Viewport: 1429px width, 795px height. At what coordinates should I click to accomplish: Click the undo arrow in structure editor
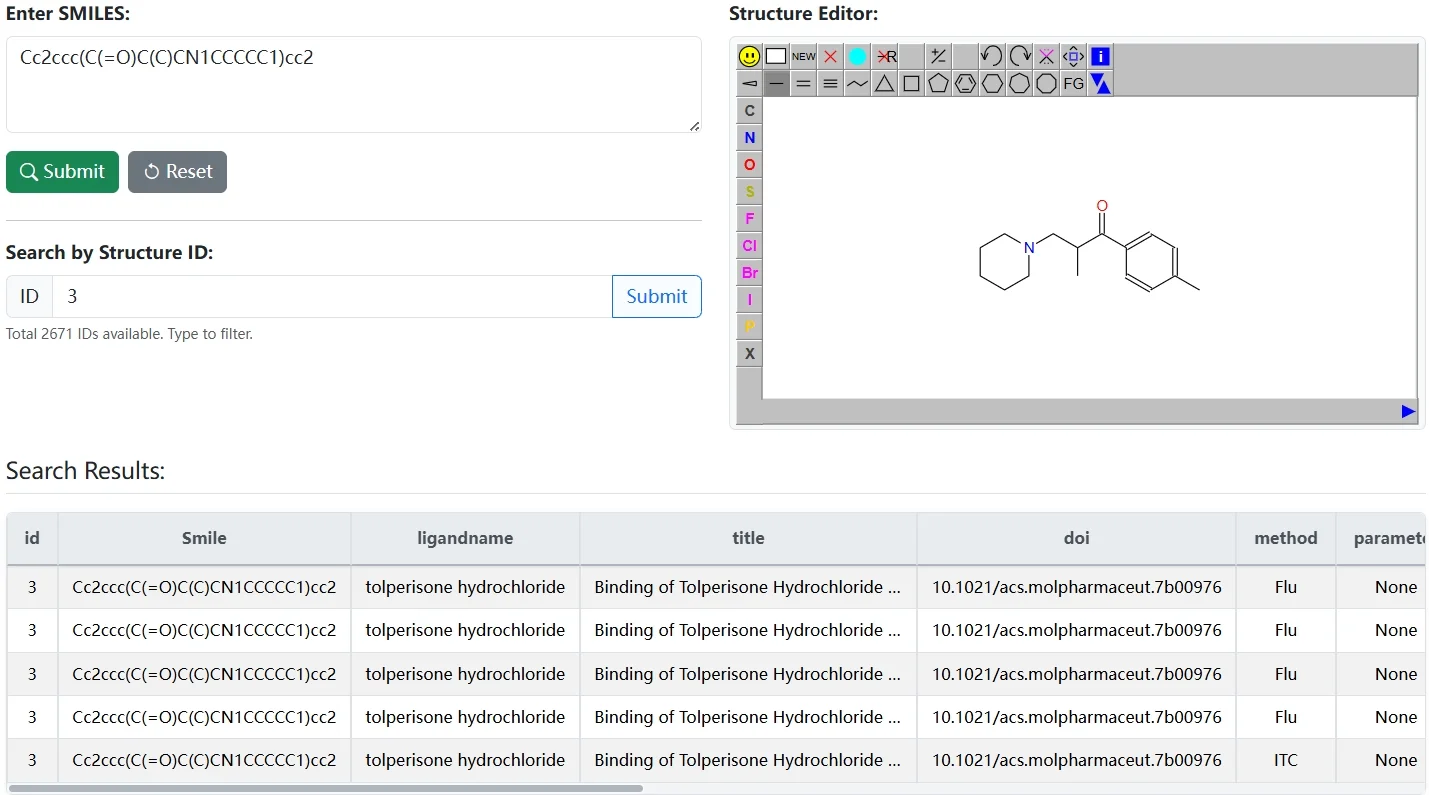tap(991, 57)
